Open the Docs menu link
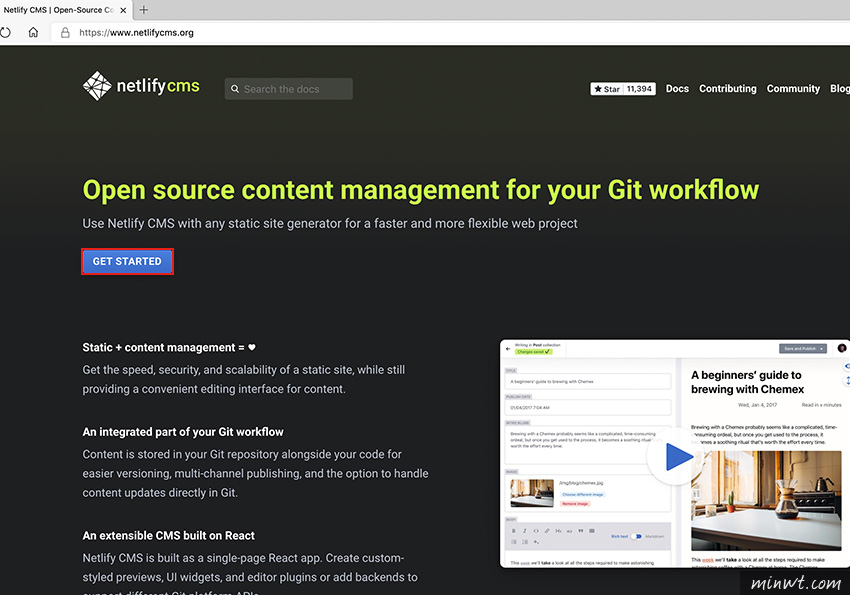Screen dimensions: 850x595 [x=677, y=88]
